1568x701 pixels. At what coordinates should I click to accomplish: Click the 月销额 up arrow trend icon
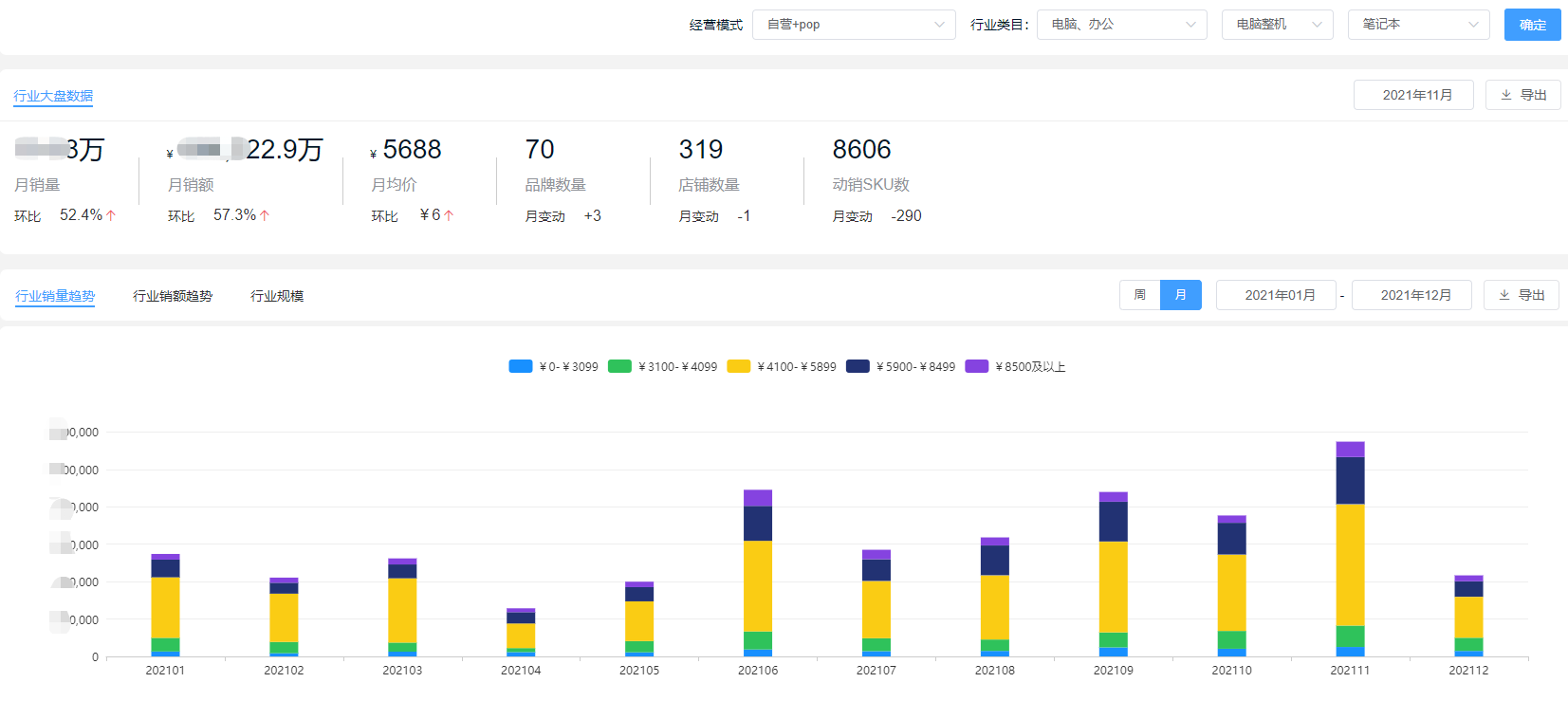click(265, 215)
